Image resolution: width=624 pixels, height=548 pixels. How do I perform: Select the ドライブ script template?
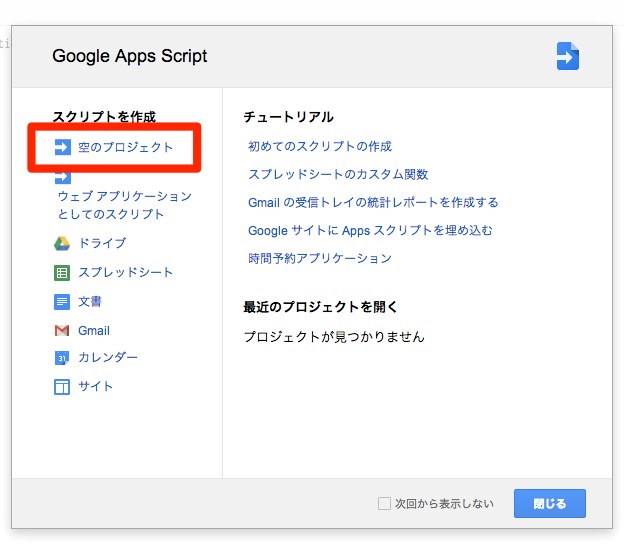pyautogui.click(x=102, y=243)
